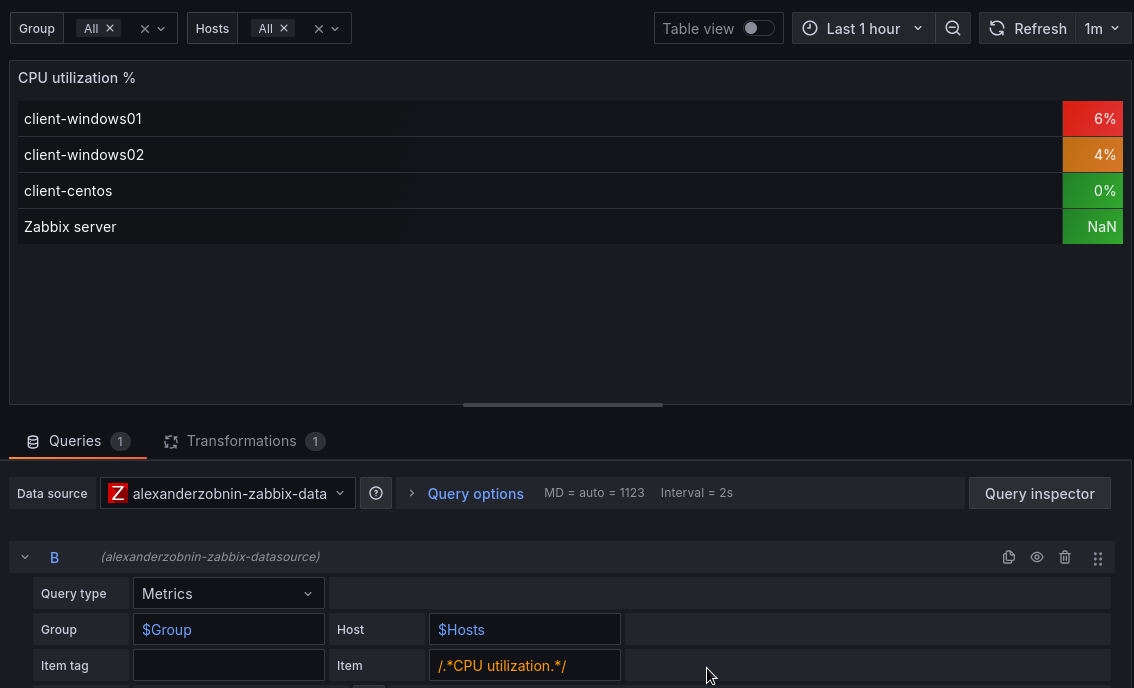
Task: Open the Last 1 hour time picker
Action: click(x=863, y=28)
